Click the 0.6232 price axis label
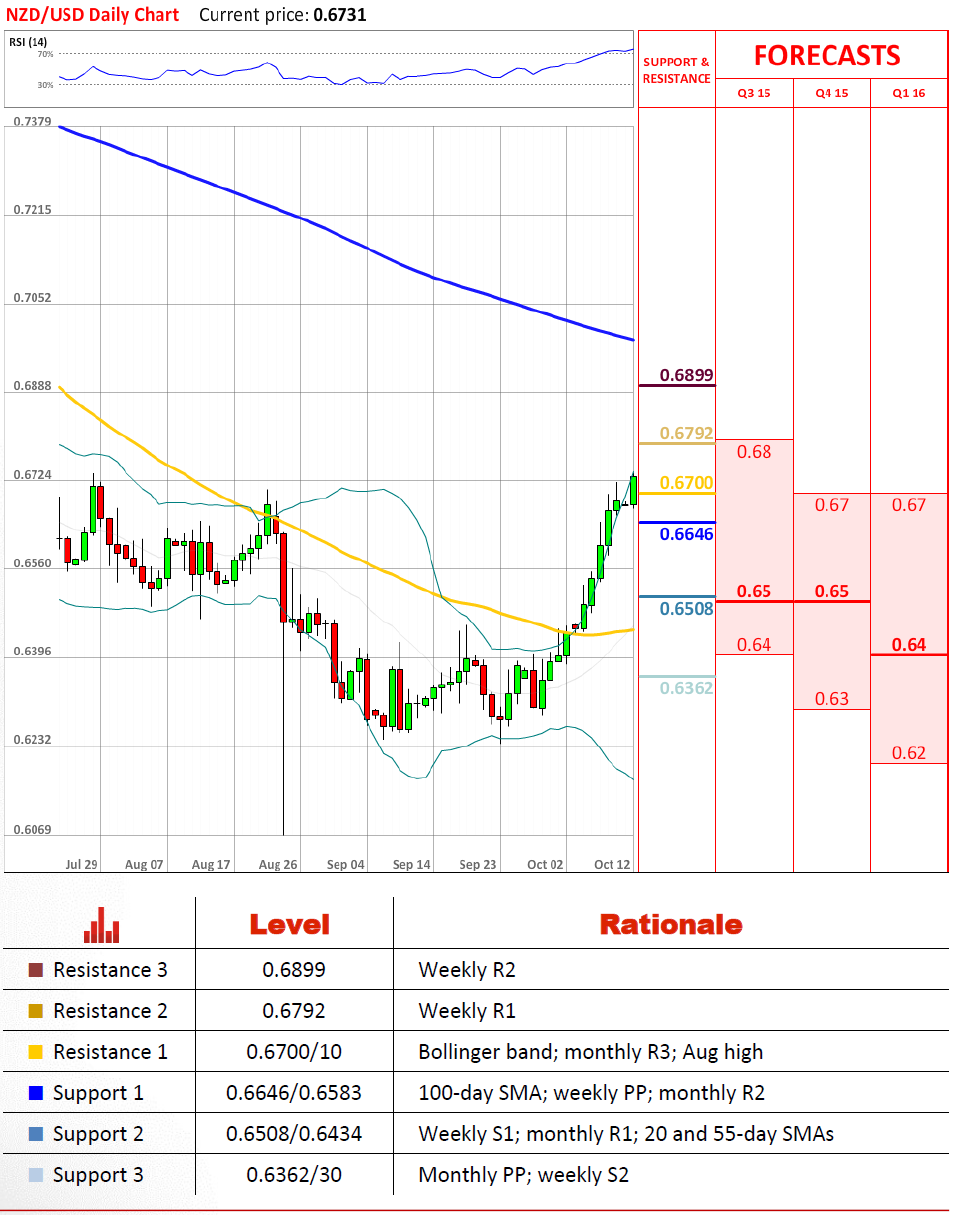Image resolution: width=958 pixels, height=1215 pixels. (x=32, y=741)
